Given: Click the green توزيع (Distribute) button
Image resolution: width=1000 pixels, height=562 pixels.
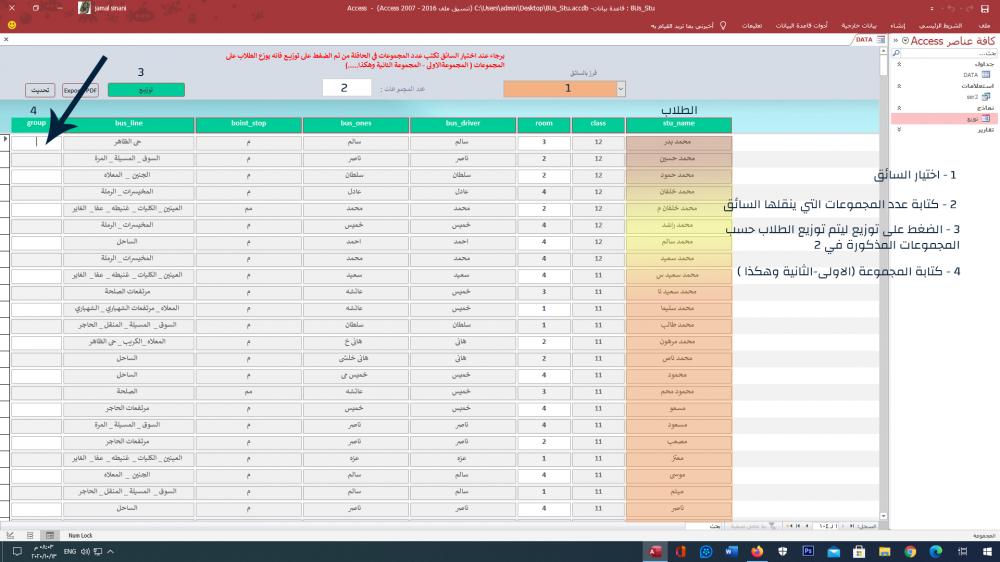Looking at the screenshot, I should tap(146, 90).
